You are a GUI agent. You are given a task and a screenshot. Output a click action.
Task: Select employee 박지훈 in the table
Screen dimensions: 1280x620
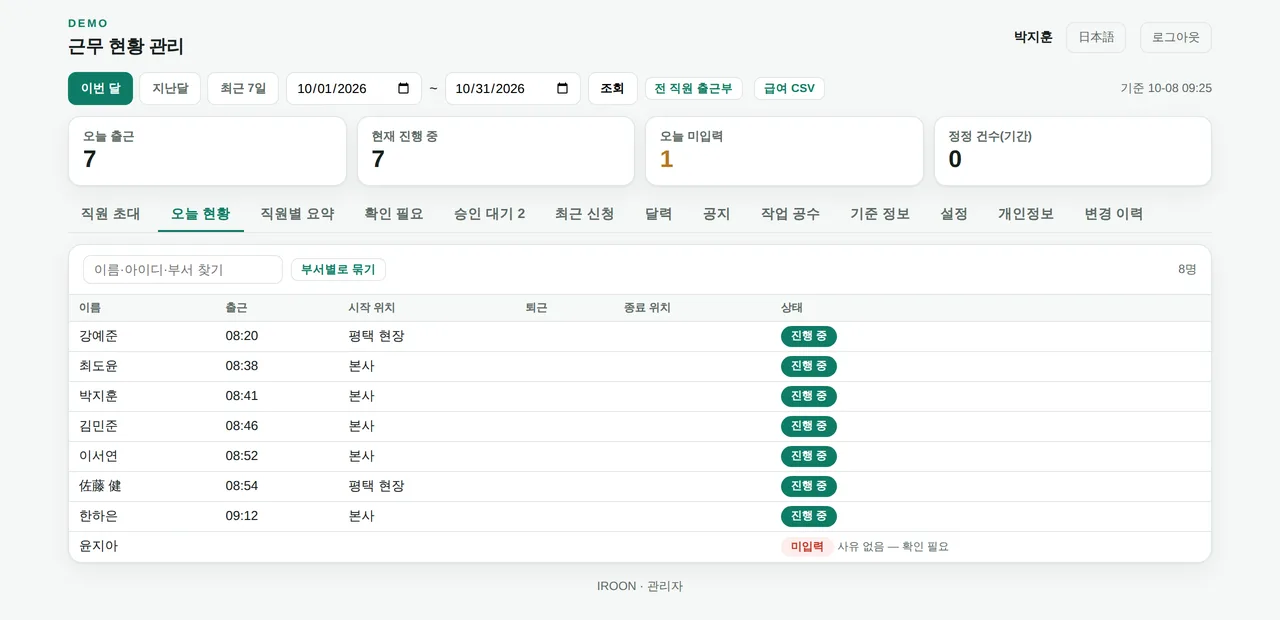(99, 396)
